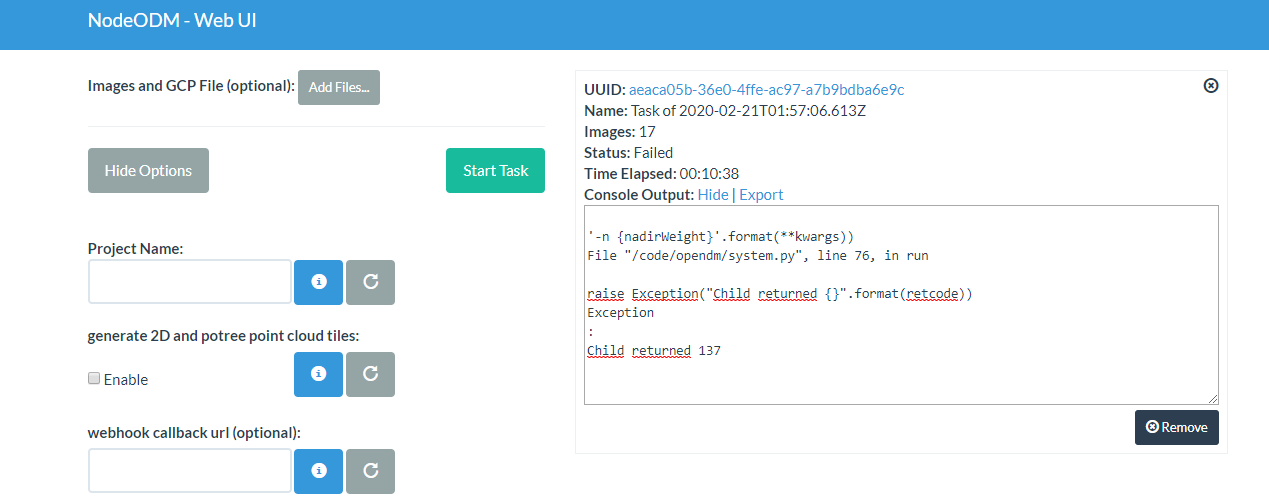Image resolution: width=1269 pixels, height=501 pixels.
Task: Focus the Project Name text field
Action: [x=190, y=282]
